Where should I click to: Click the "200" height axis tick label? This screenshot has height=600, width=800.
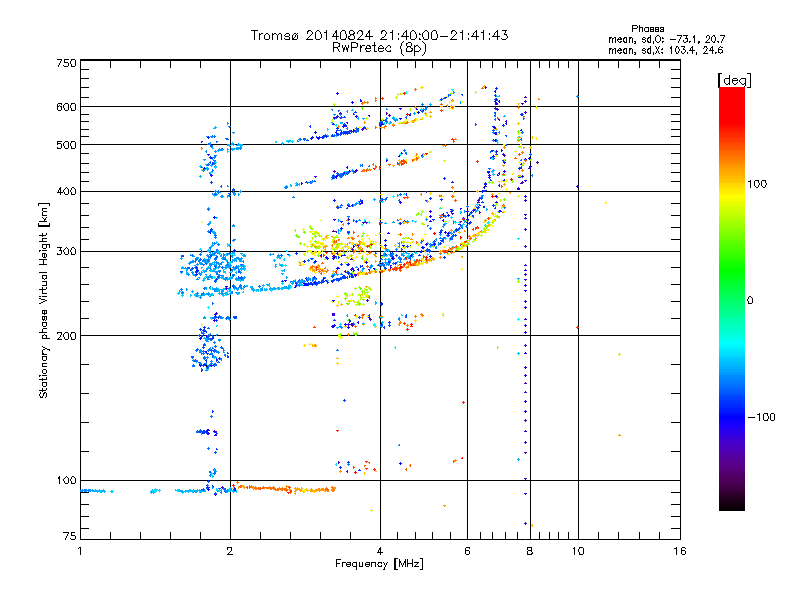point(66,336)
